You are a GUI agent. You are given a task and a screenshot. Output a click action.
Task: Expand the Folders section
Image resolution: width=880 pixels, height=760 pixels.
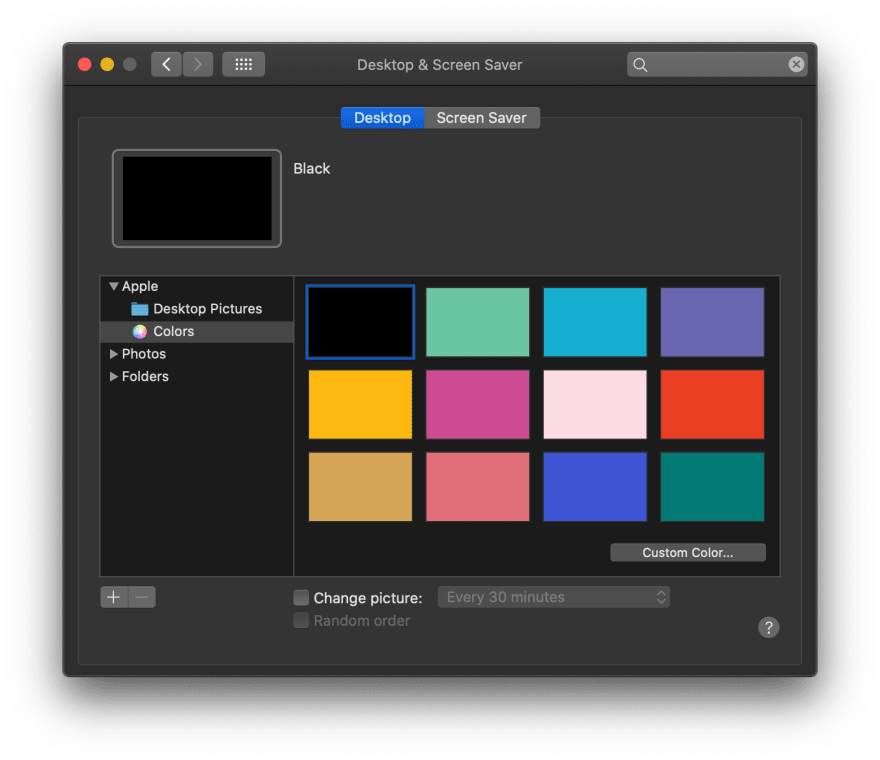113,376
